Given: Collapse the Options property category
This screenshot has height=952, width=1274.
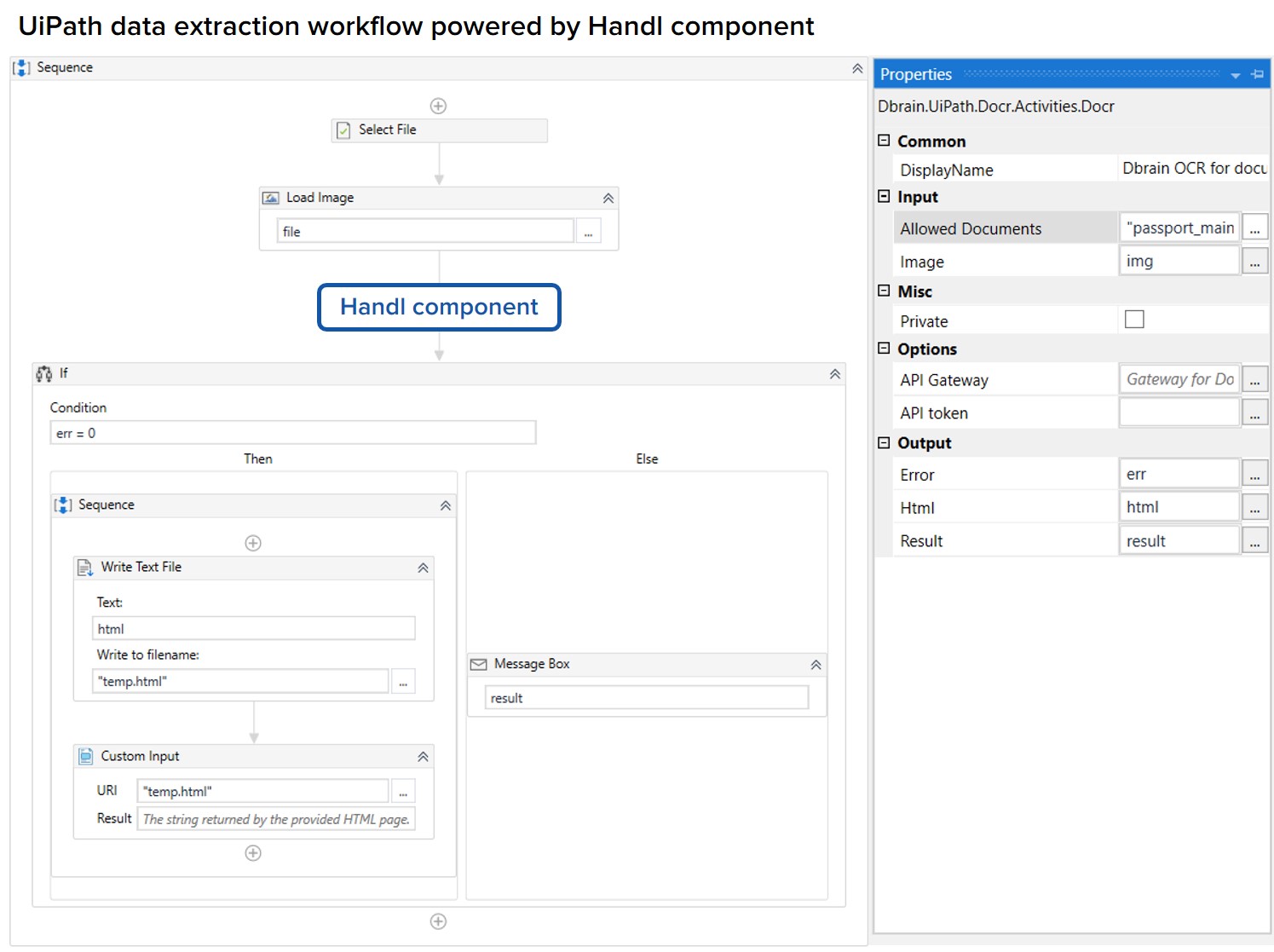Looking at the screenshot, I should (884, 349).
